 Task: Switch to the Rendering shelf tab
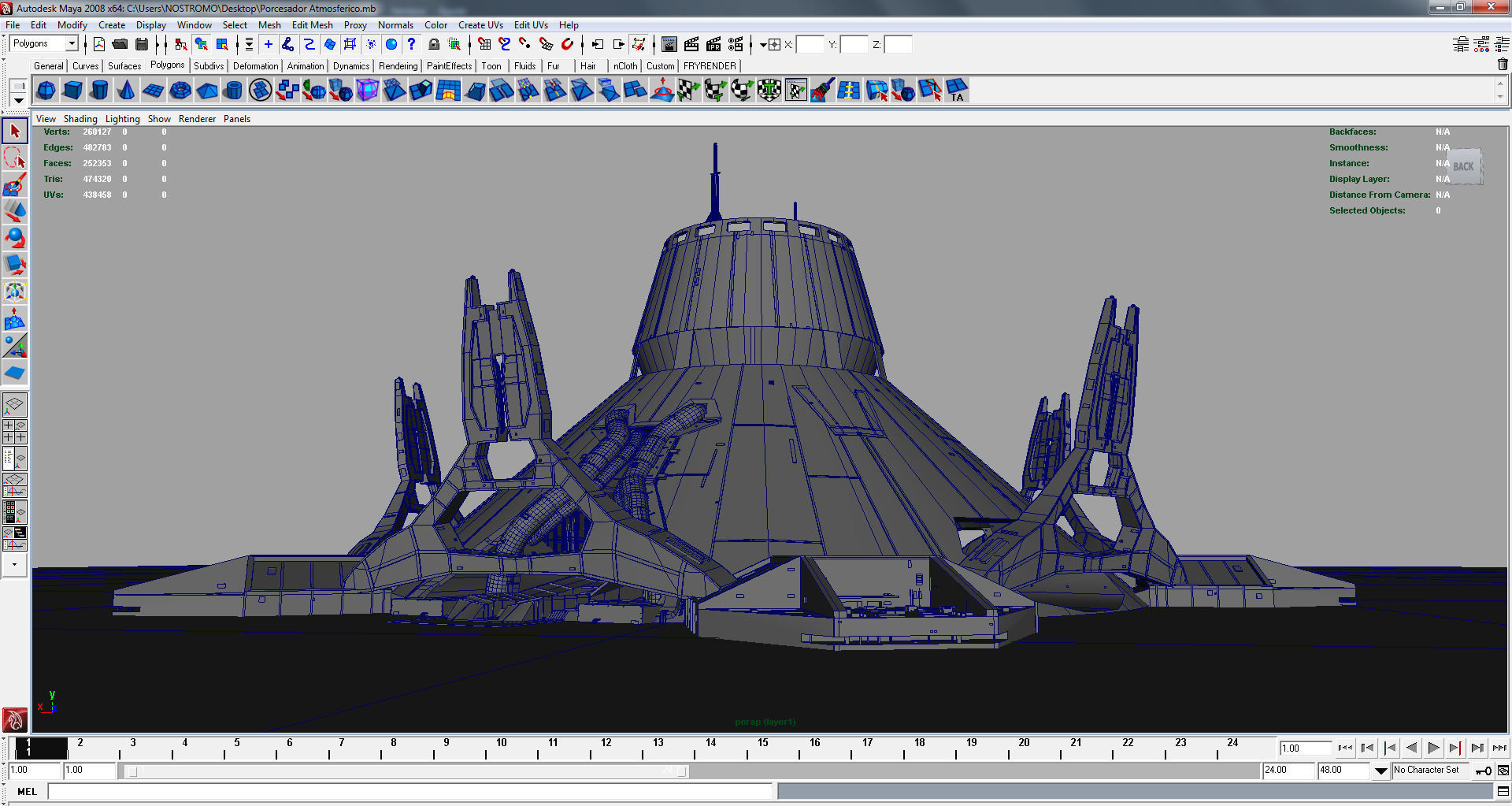(398, 66)
